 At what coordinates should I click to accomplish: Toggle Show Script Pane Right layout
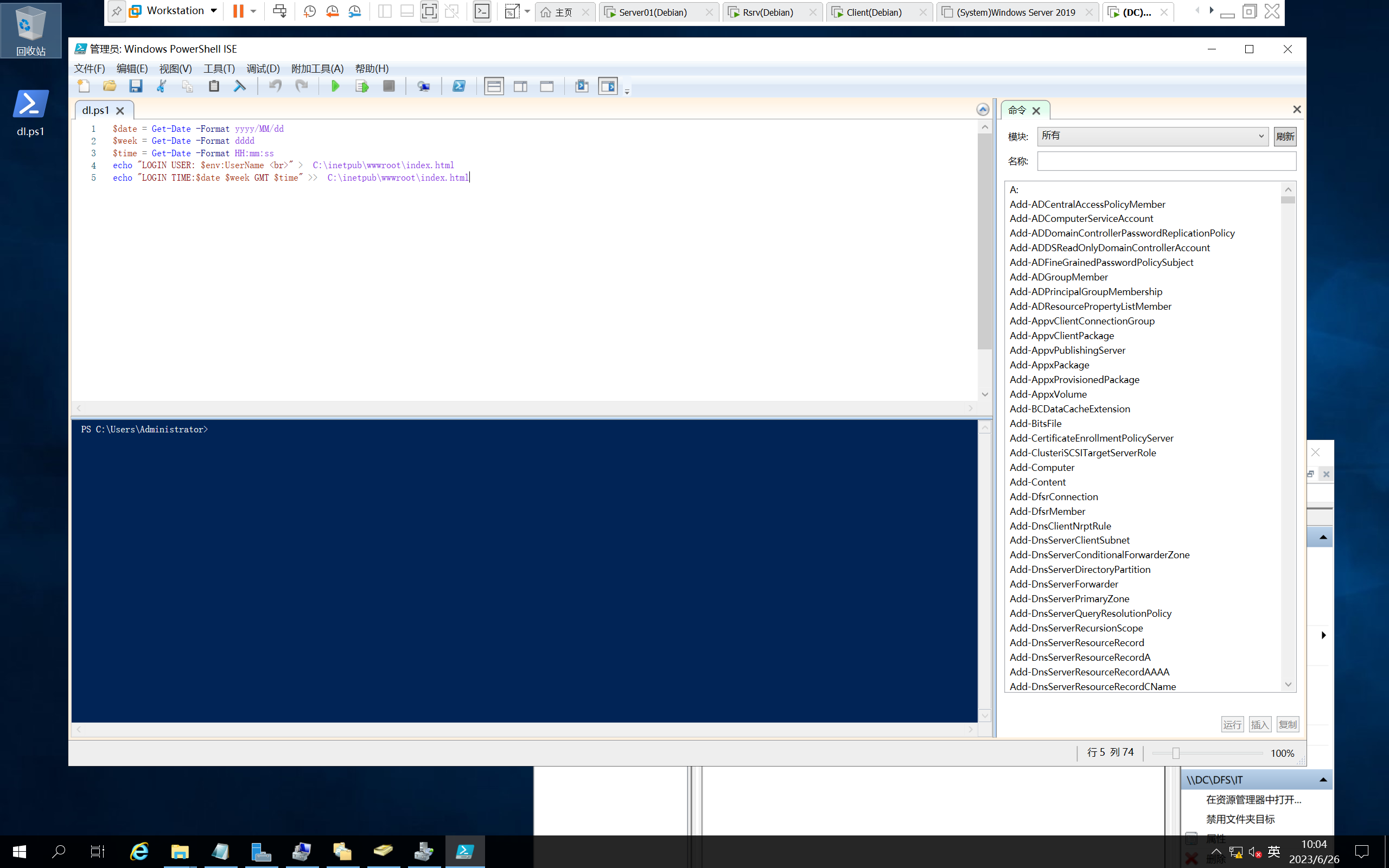520,86
